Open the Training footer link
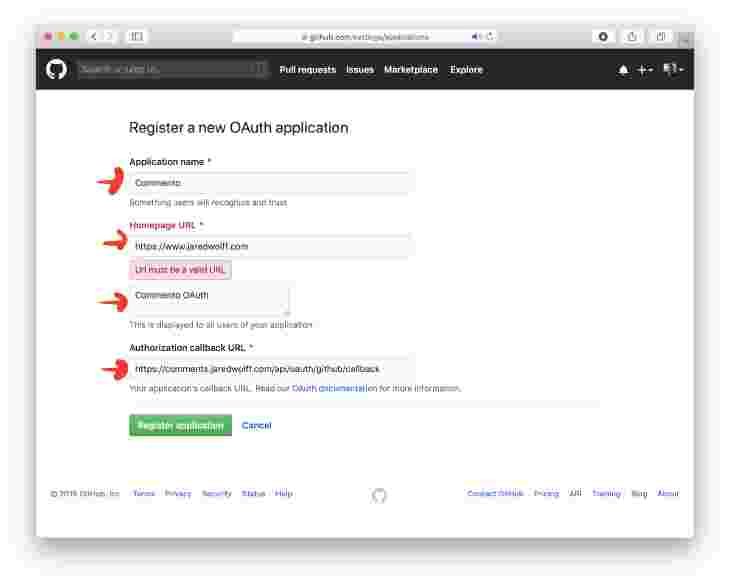This screenshot has height=585, width=730. point(607,493)
